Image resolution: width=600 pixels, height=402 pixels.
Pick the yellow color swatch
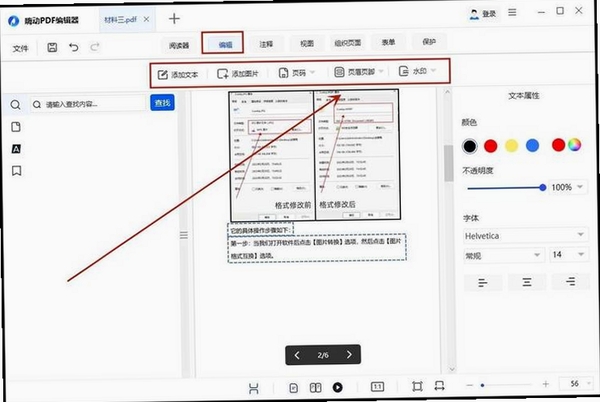tap(512, 145)
